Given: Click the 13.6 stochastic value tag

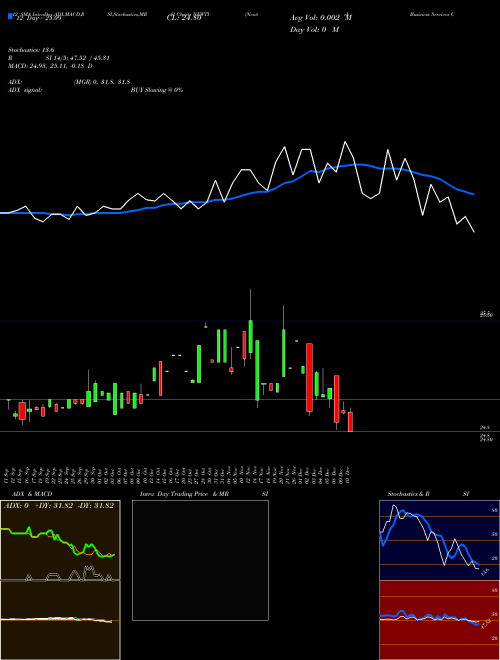Looking at the screenshot, I should click(484, 572).
